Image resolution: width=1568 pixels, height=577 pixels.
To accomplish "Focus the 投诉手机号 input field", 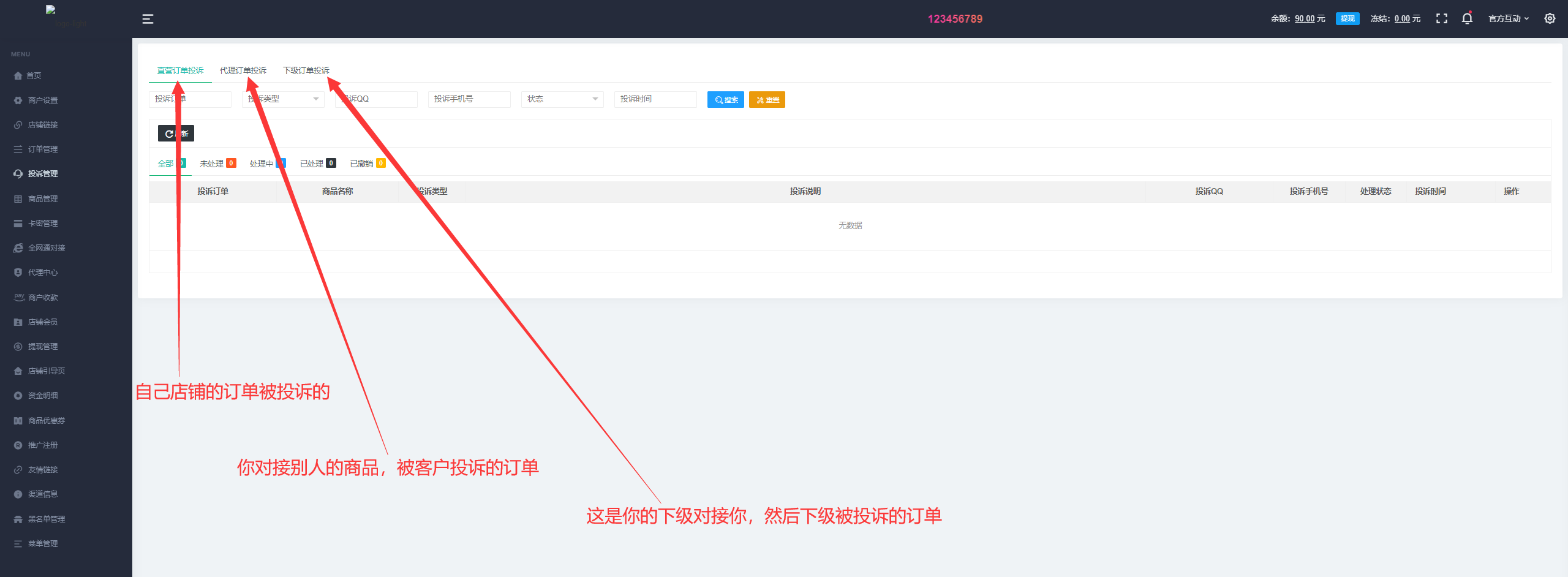I will (469, 99).
